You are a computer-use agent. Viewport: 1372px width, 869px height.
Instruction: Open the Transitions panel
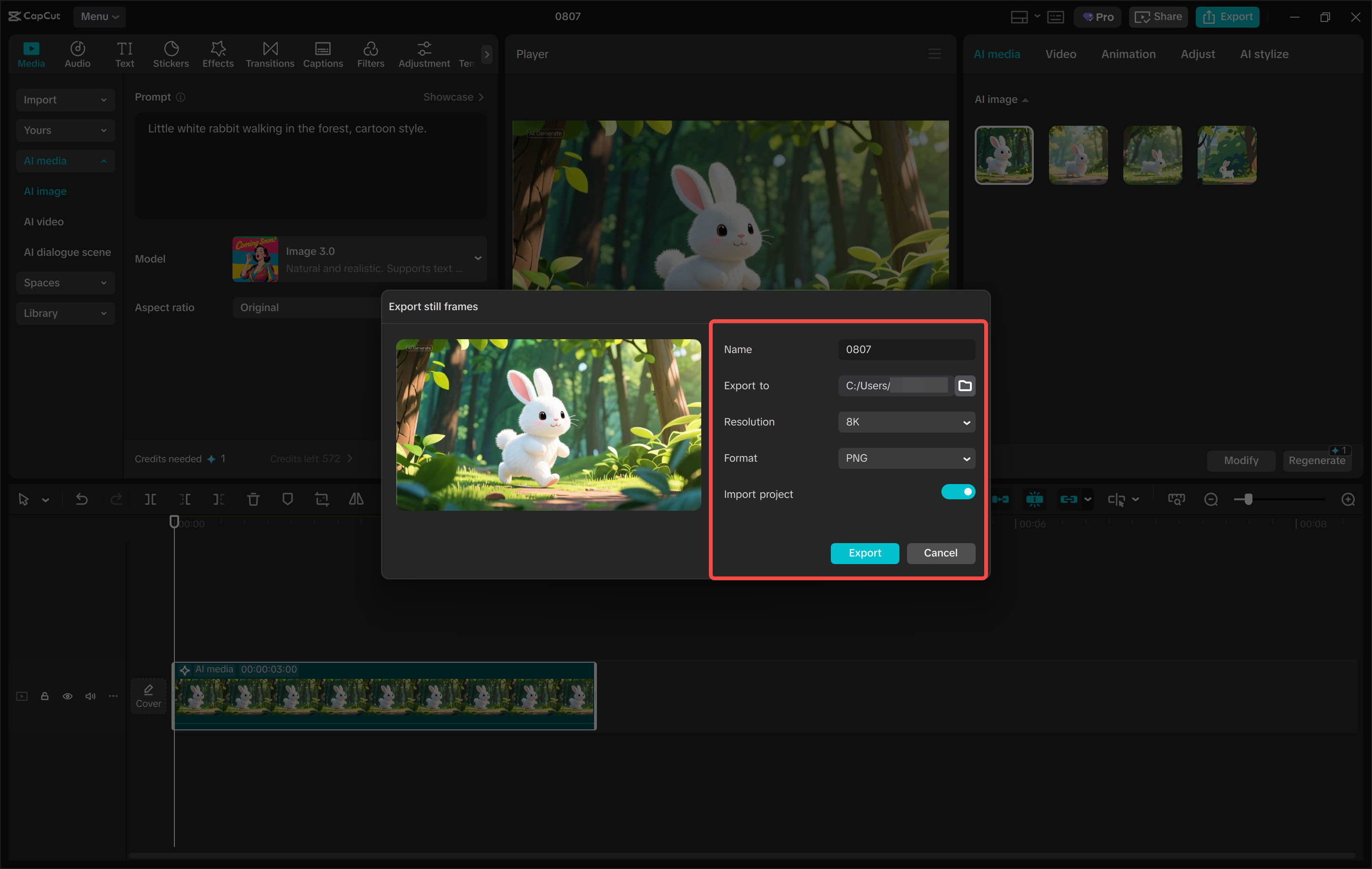270,54
